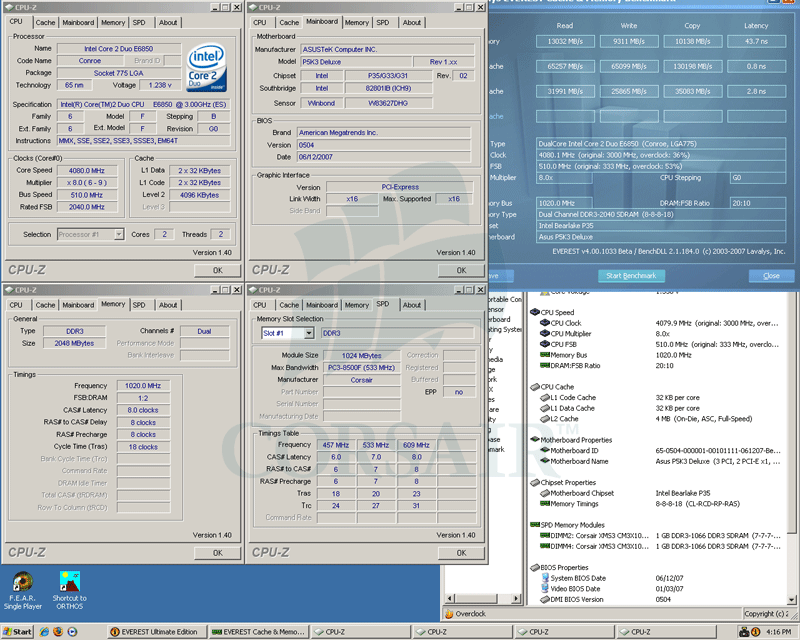
Task: Open the Shortcut to ORTHOS desktop icon
Action: [69, 591]
